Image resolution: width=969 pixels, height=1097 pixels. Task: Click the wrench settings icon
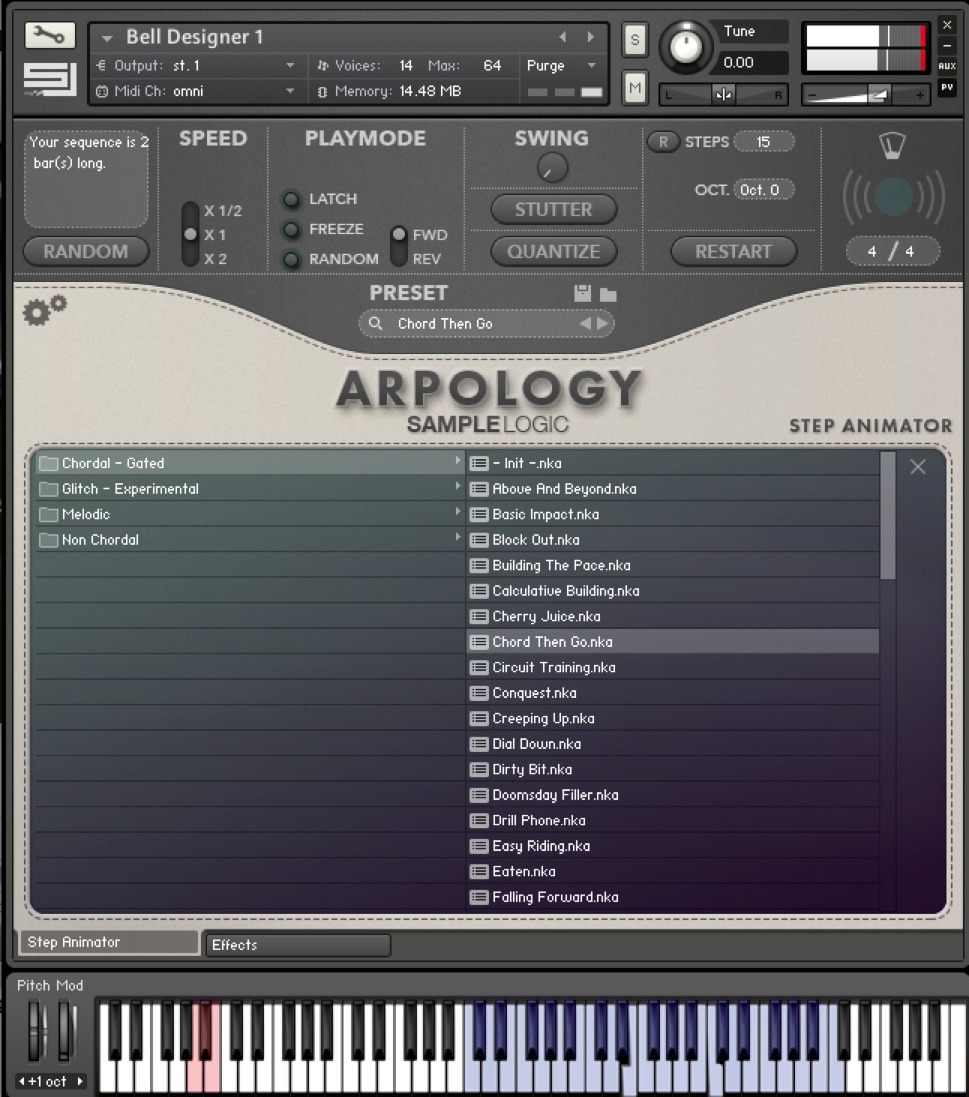pos(49,36)
